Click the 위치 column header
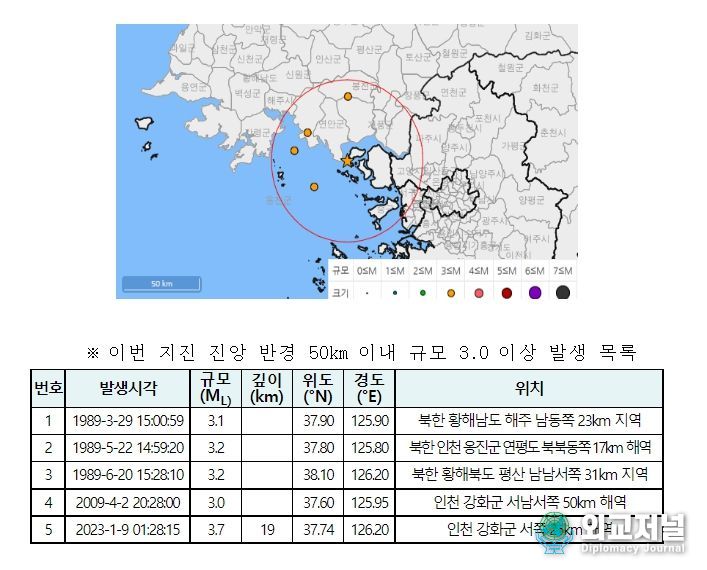This screenshot has height=570, width=707. coord(529,388)
